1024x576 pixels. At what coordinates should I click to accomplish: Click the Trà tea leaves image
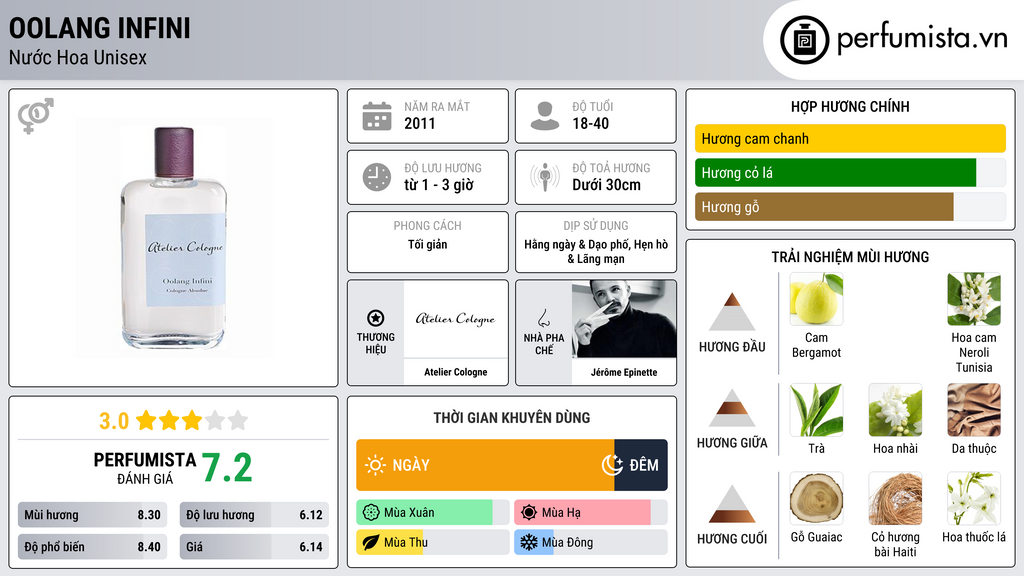(x=816, y=410)
